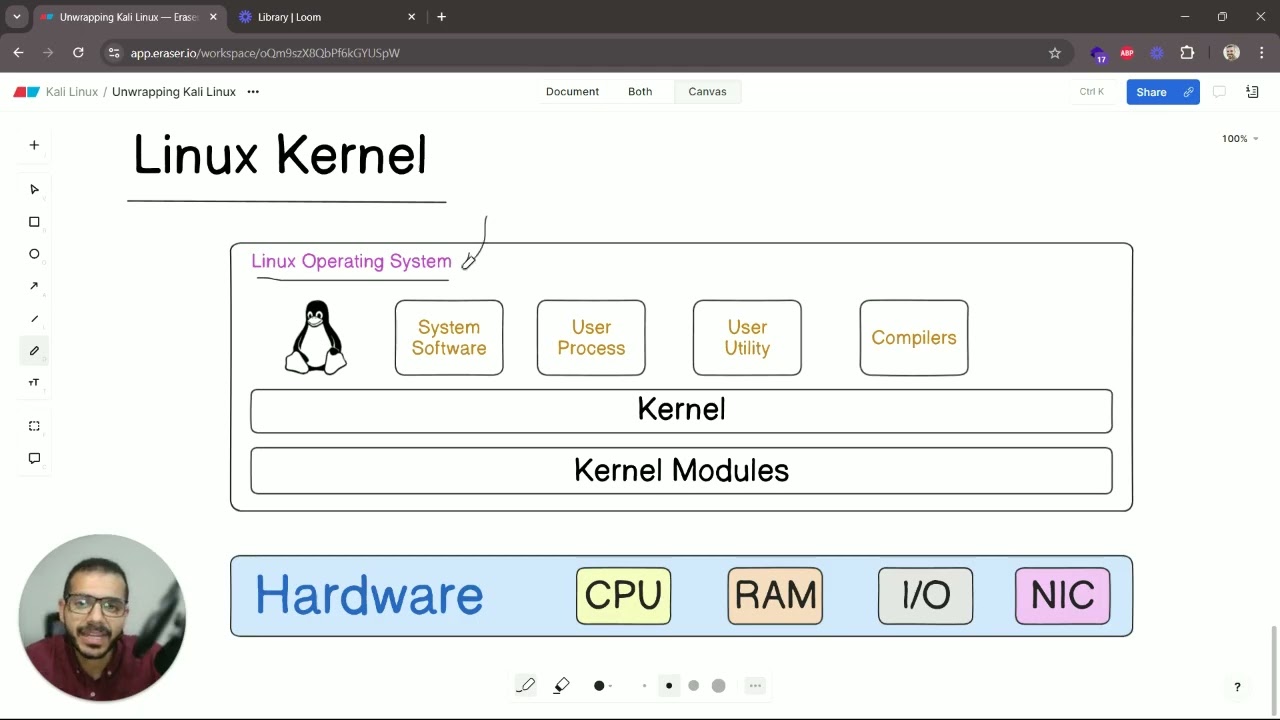This screenshot has height=720, width=1280.
Task: Open the file options ellipsis menu
Action: [253, 92]
